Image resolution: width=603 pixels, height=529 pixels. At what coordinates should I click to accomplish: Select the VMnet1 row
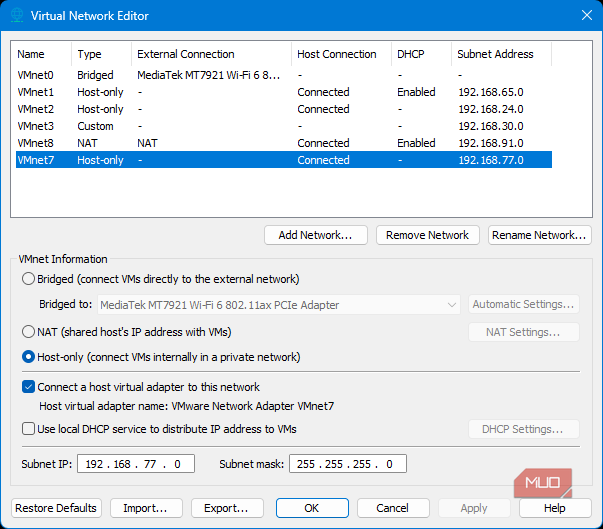[284, 92]
